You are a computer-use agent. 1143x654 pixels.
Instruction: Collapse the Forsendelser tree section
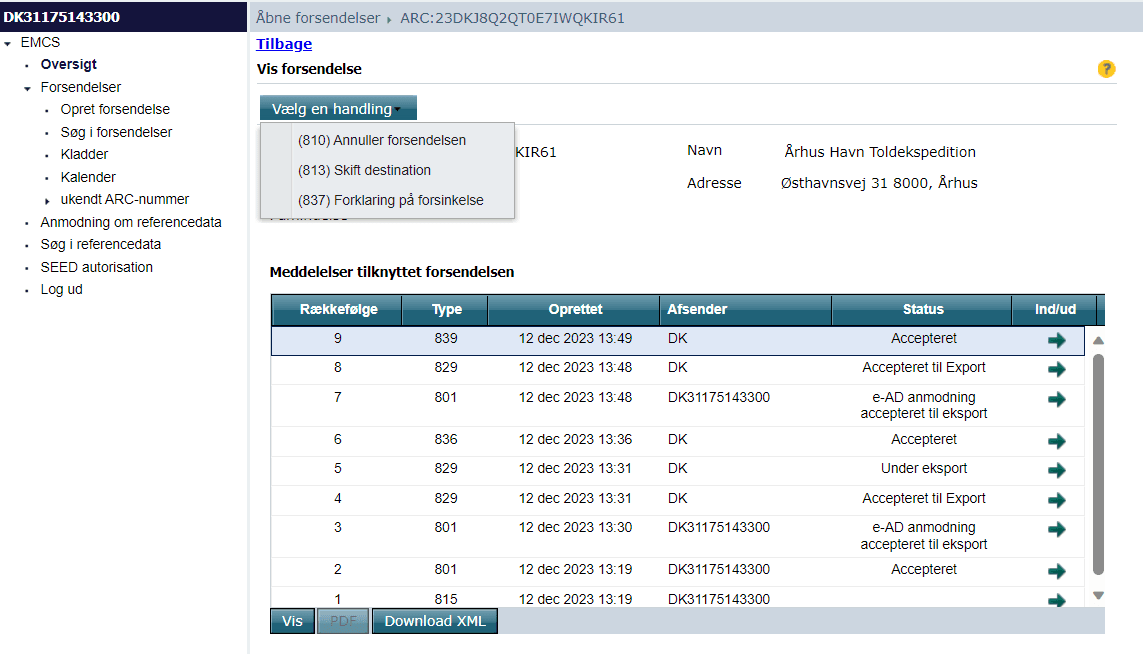point(28,88)
